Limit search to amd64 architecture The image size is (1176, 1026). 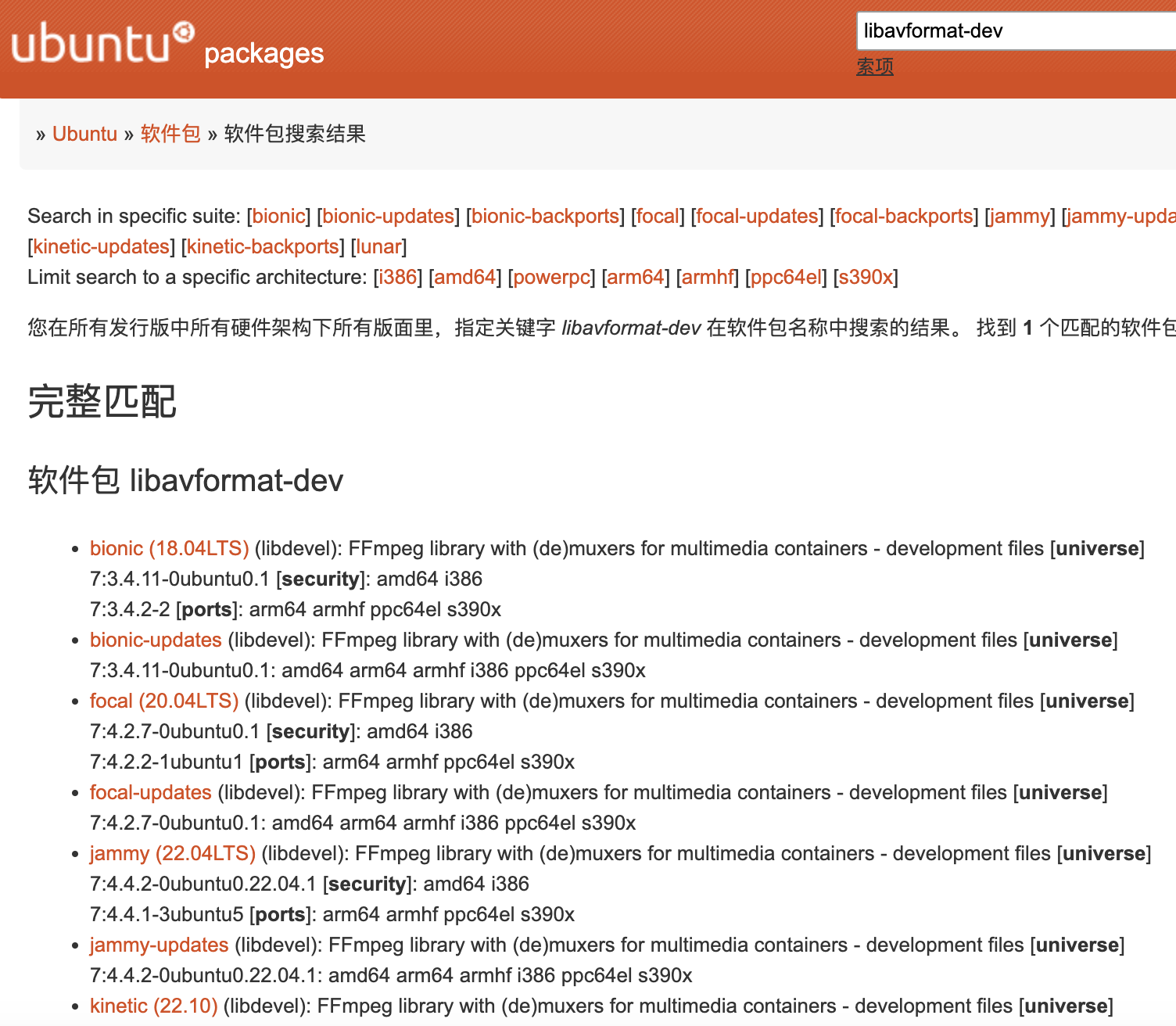pyautogui.click(x=465, y=277)
